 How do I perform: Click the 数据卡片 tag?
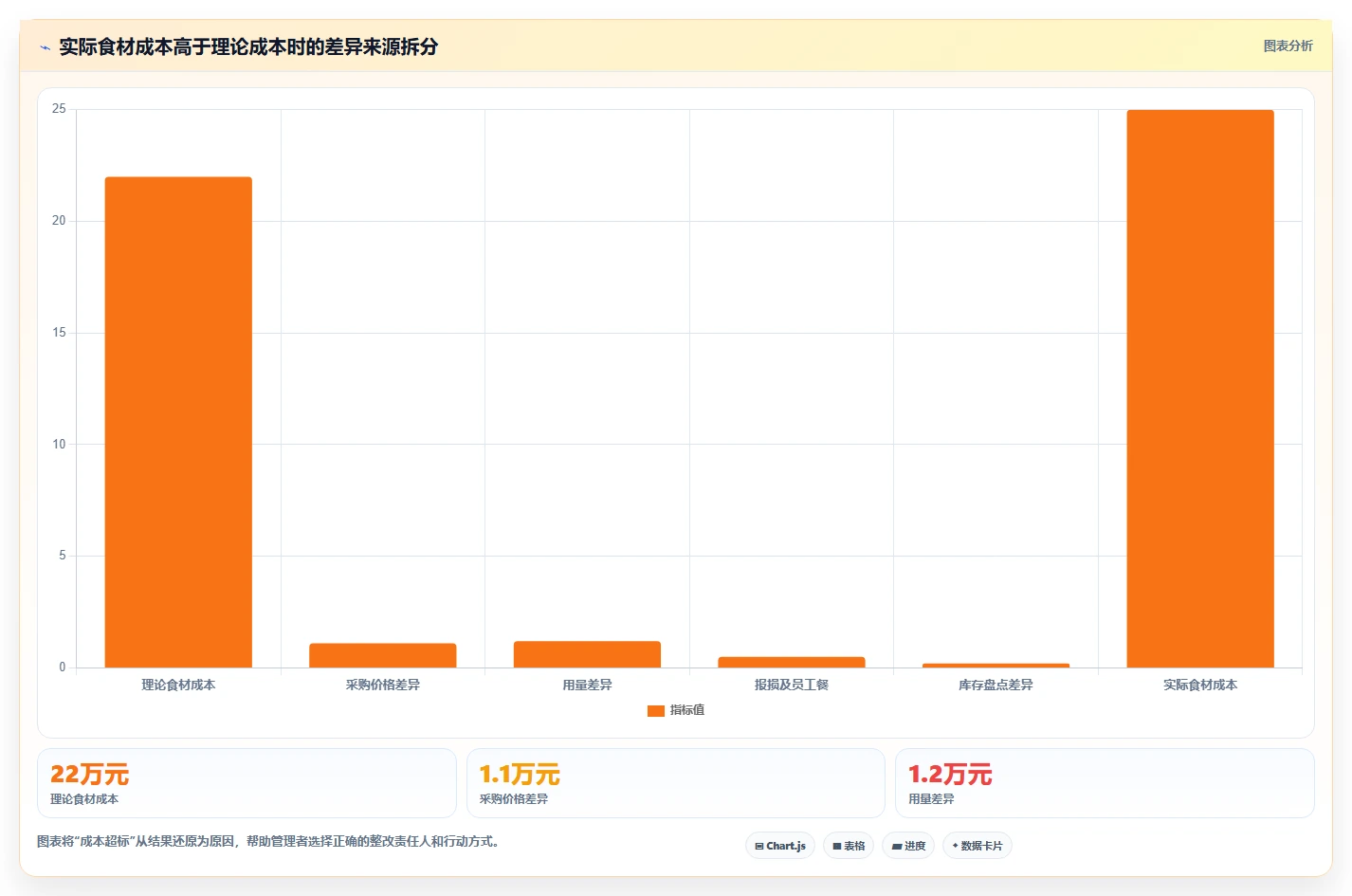click(x=977, y=846)
